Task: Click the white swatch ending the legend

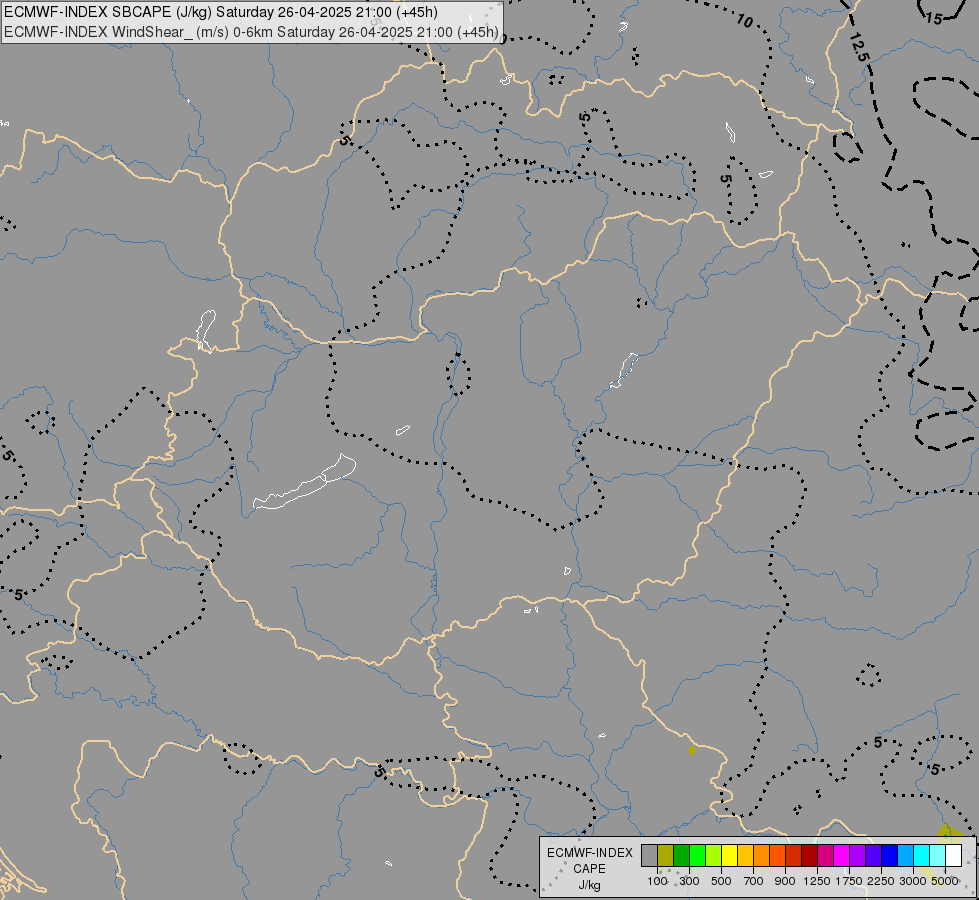Action: (x=953, y=856)
